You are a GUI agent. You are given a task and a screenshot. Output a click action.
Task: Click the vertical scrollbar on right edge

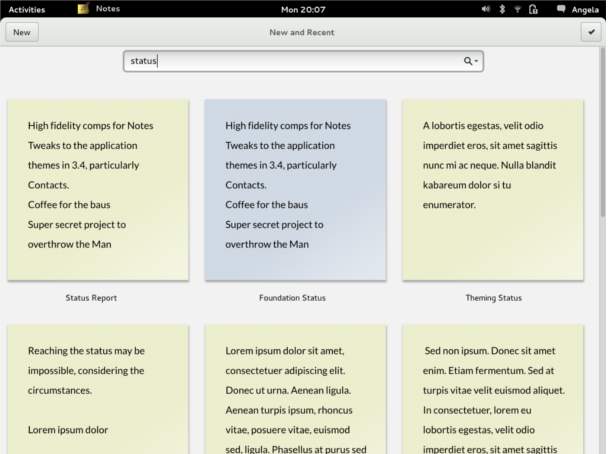tap(602, 132)
